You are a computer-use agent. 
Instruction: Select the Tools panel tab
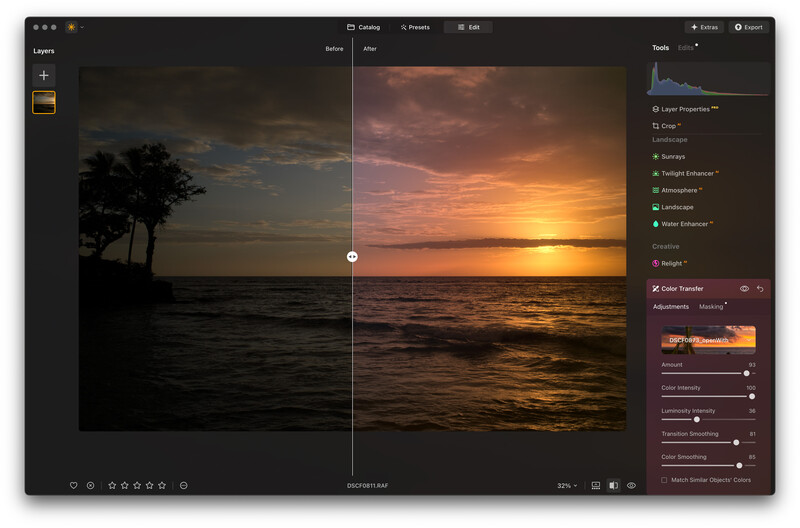click(x=660, y=48)
